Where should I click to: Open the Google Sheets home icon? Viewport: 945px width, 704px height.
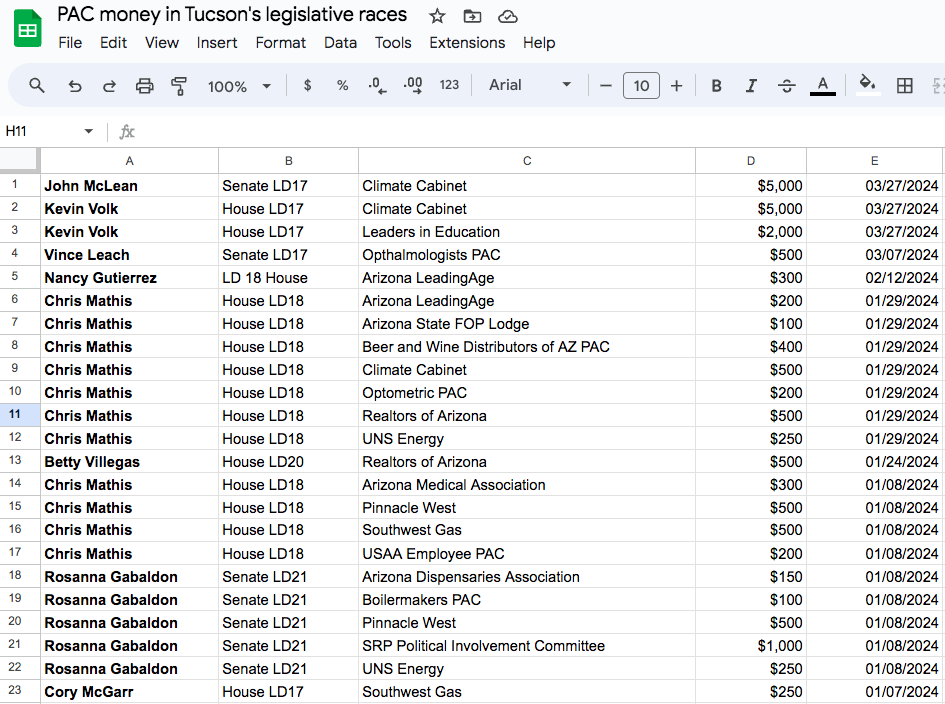[x=27, y=28]
